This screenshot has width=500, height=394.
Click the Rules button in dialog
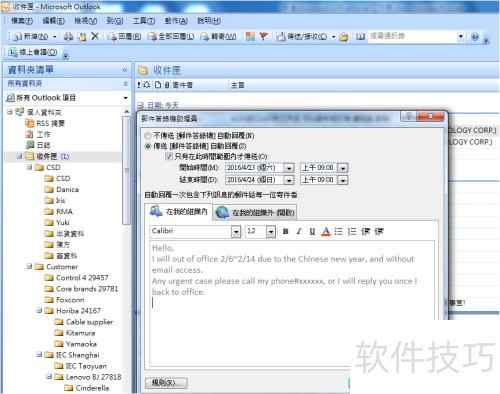[x=166, y=383]
